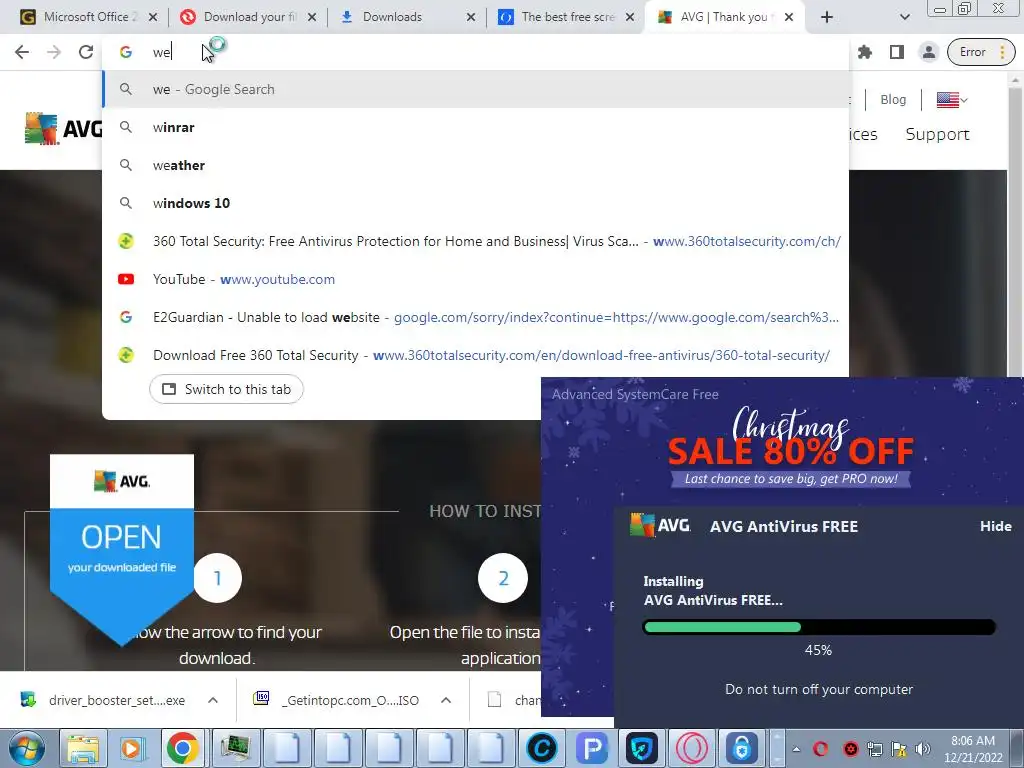Close the AVG Thank you tab

click(789, 17)
